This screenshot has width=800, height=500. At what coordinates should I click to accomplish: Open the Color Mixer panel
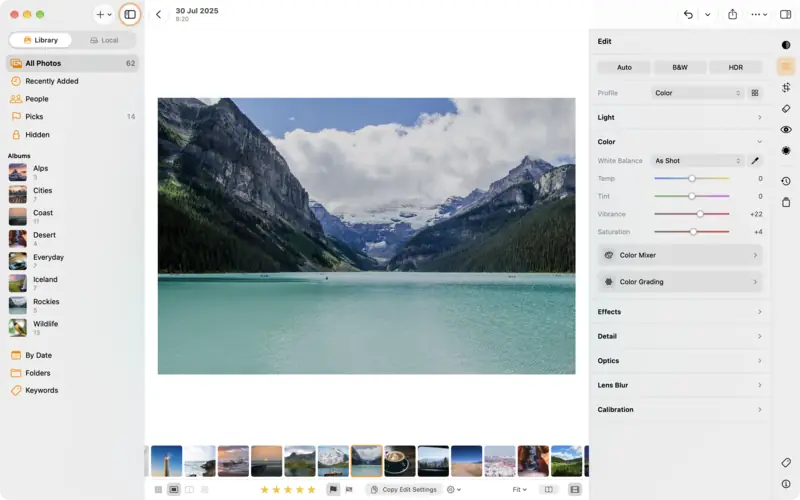(680, 255)
